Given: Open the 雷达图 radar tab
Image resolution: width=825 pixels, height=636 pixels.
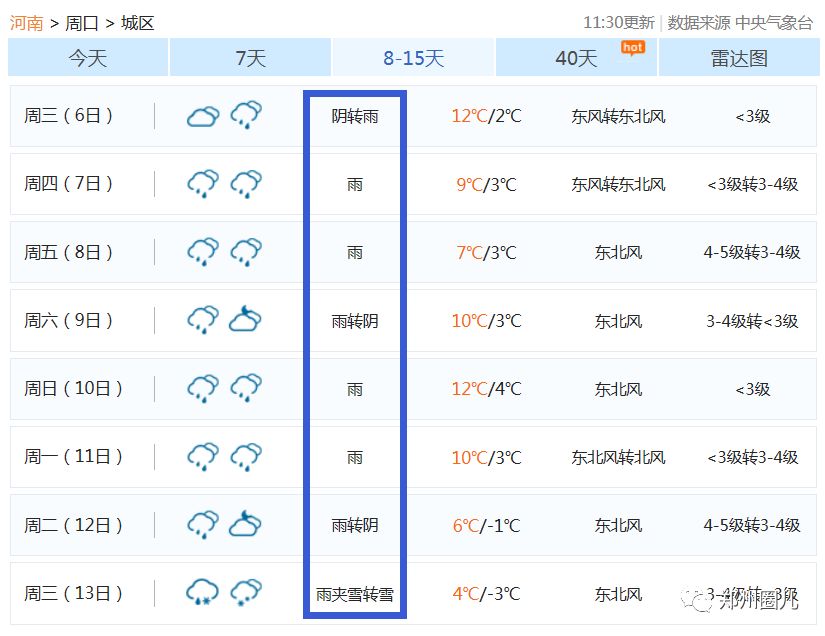Looking at the screenshot, I should (x=739, y=58).
